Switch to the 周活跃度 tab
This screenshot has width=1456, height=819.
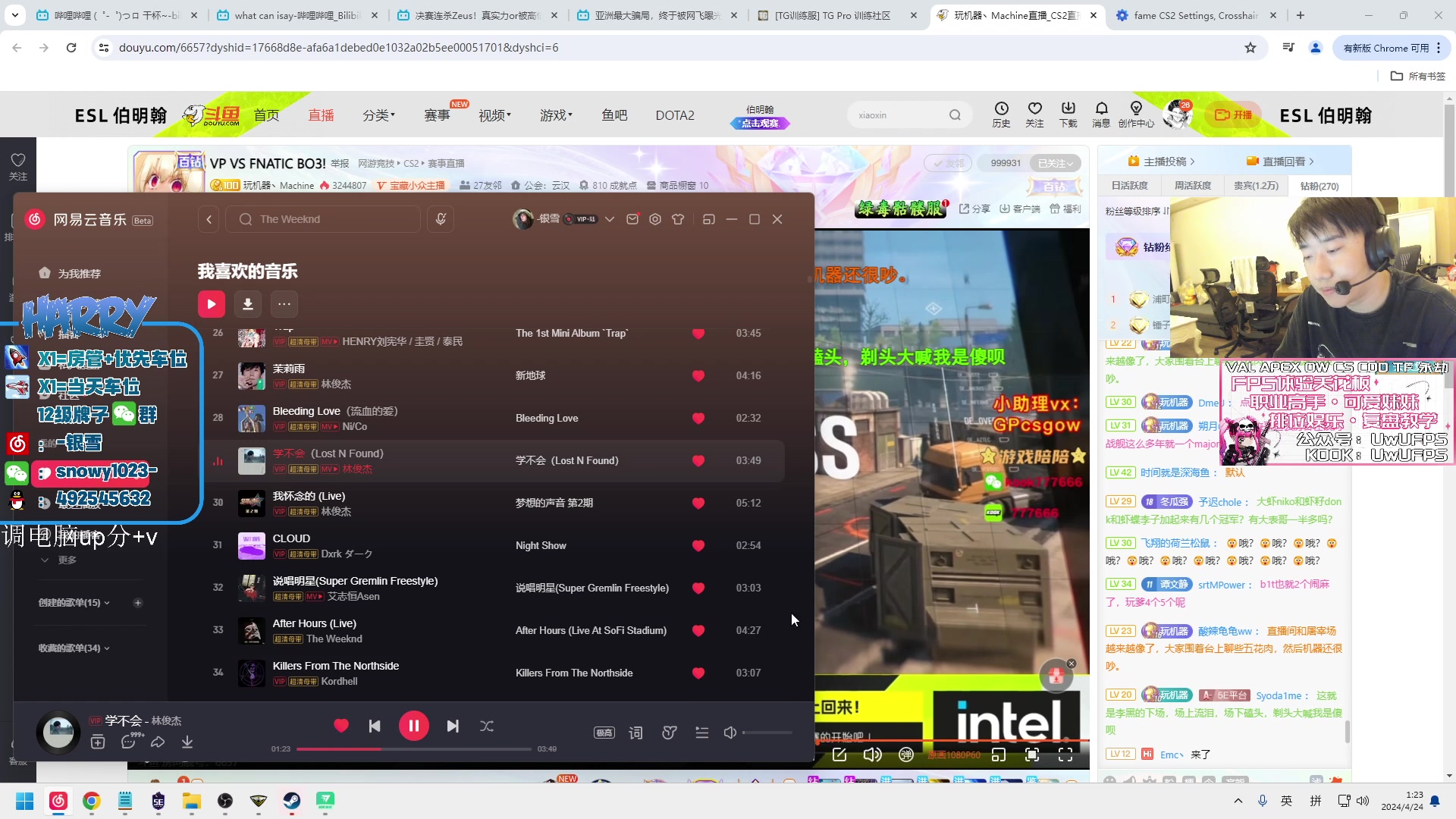point(1192,186)
